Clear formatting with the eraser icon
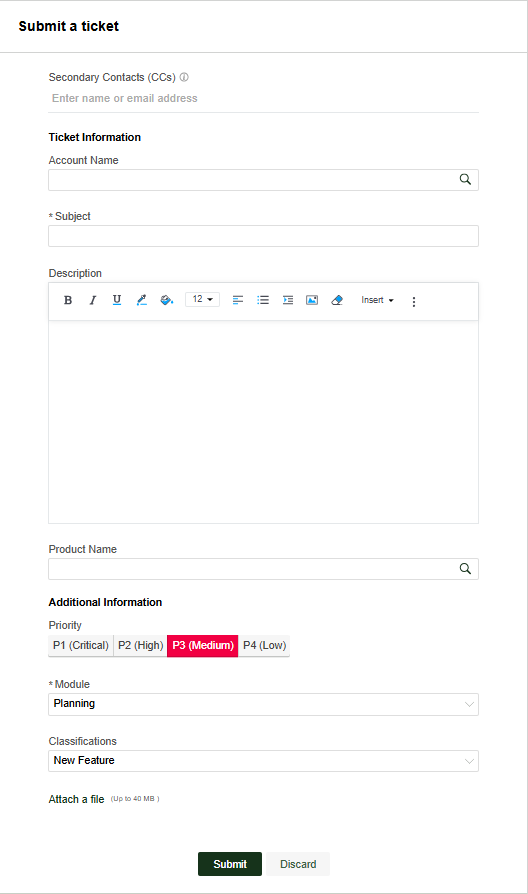The height and width of the screenshot is (894, 528). click(x=337, y=300)
